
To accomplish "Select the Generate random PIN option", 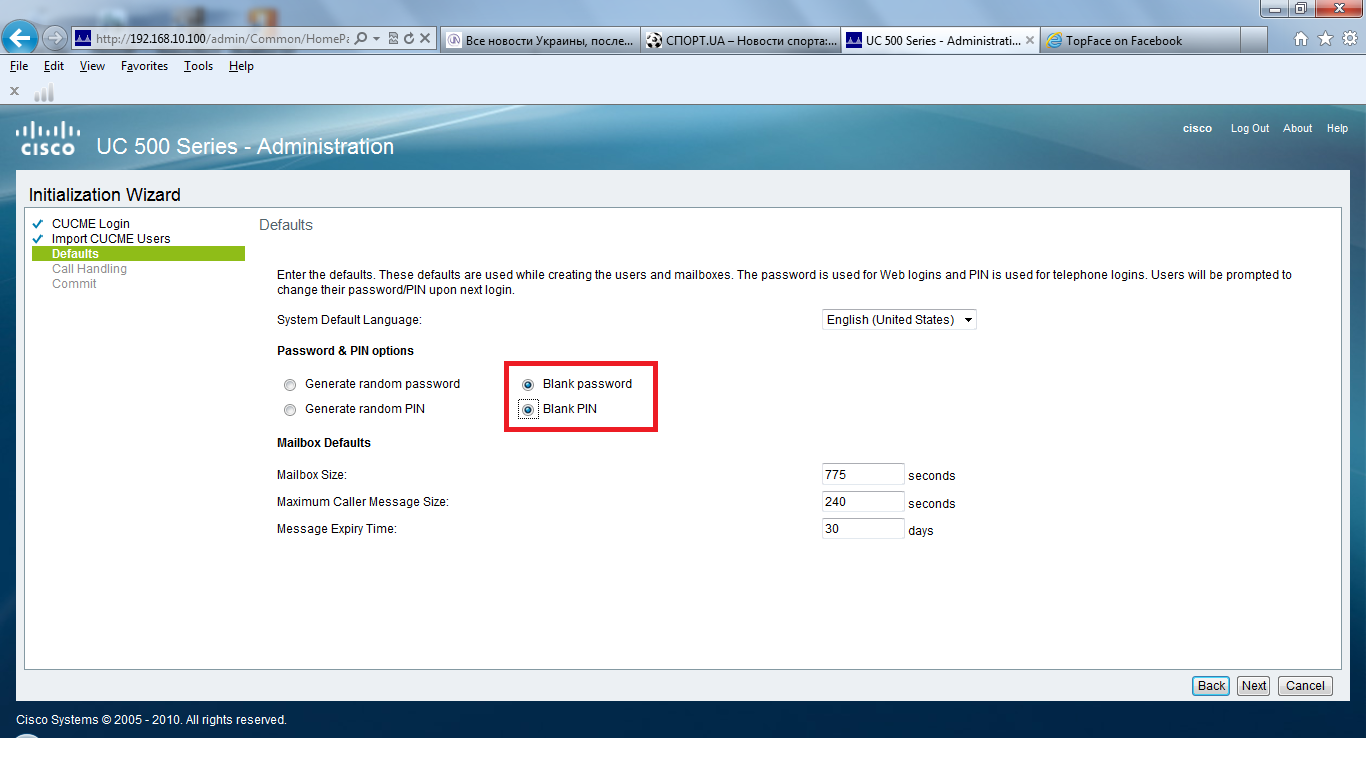I will tap(290, 409).
